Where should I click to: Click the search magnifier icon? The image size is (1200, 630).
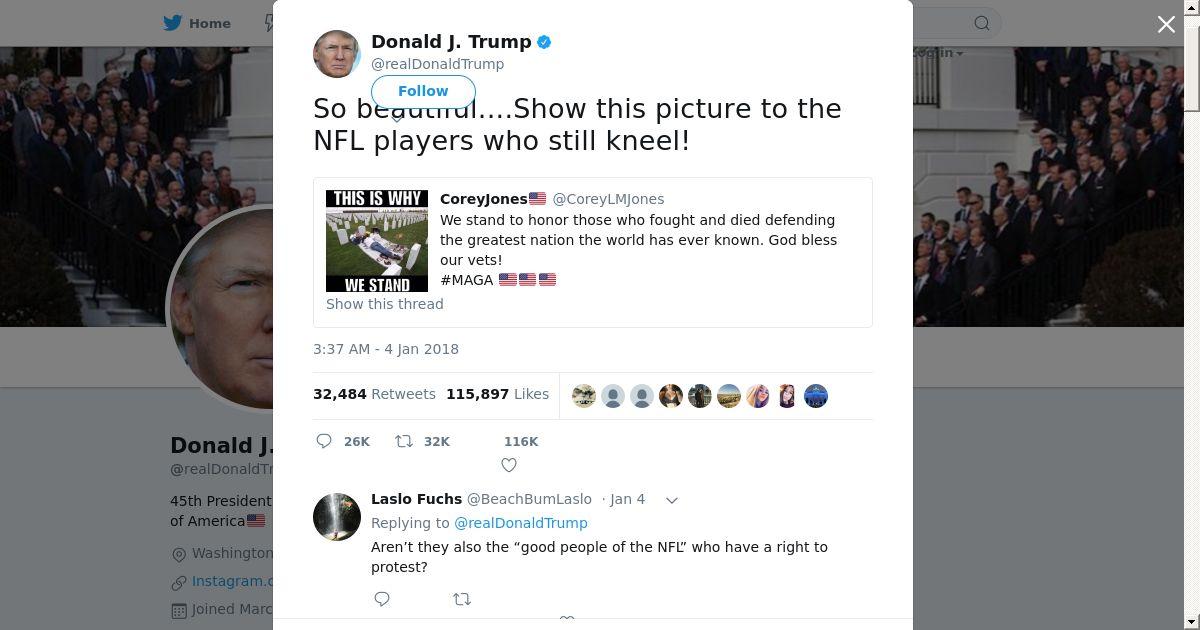coord(982,23)
